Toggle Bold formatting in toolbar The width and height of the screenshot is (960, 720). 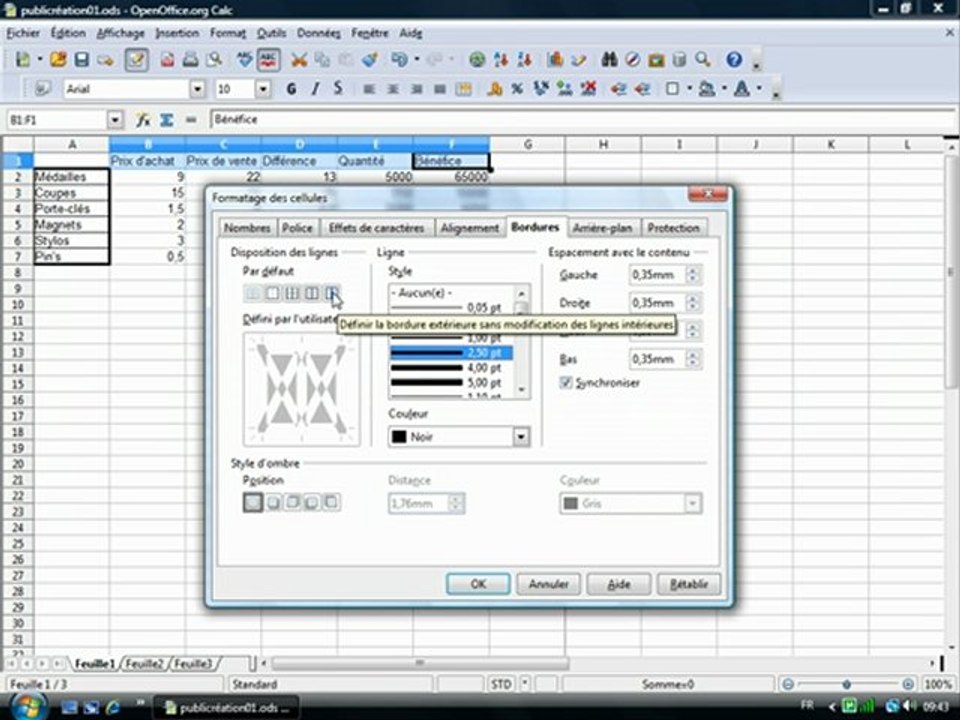[291, 89]
